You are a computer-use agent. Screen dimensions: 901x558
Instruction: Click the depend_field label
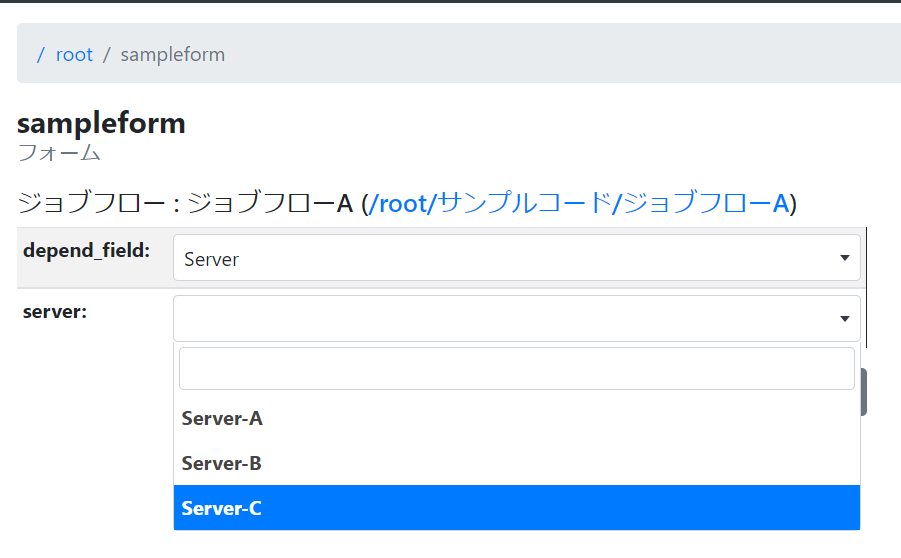pos(86,251)
